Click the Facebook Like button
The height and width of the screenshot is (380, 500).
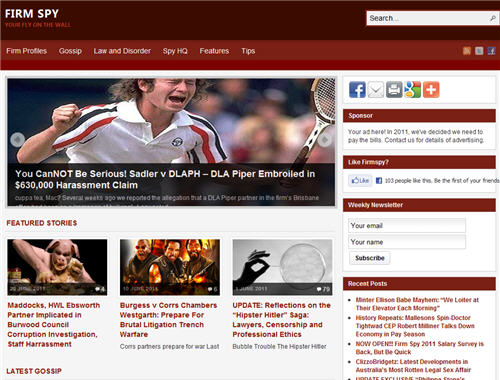tap(360, 181)
